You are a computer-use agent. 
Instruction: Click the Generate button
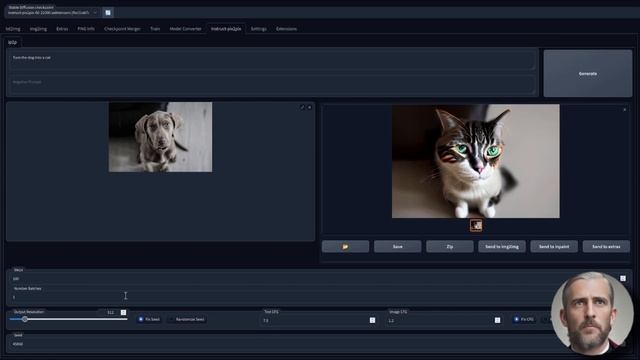click(x=588, y=73)
